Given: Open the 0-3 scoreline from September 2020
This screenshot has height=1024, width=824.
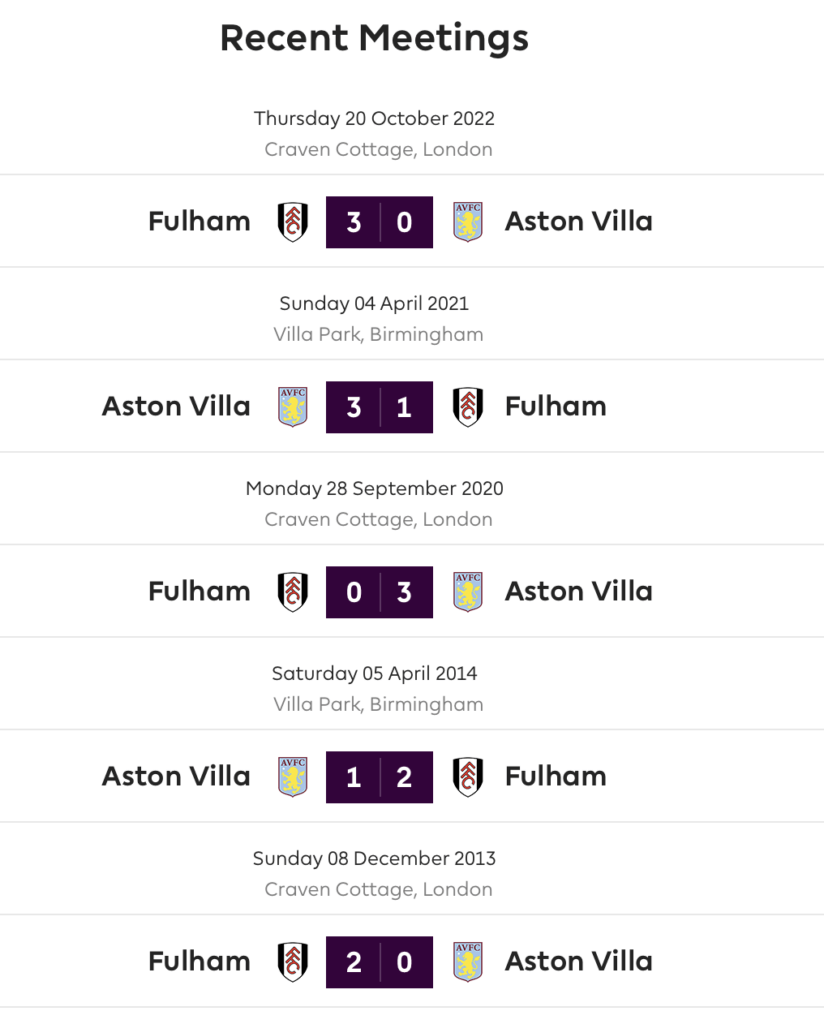Looking at the screenshot, I should 379,592.
